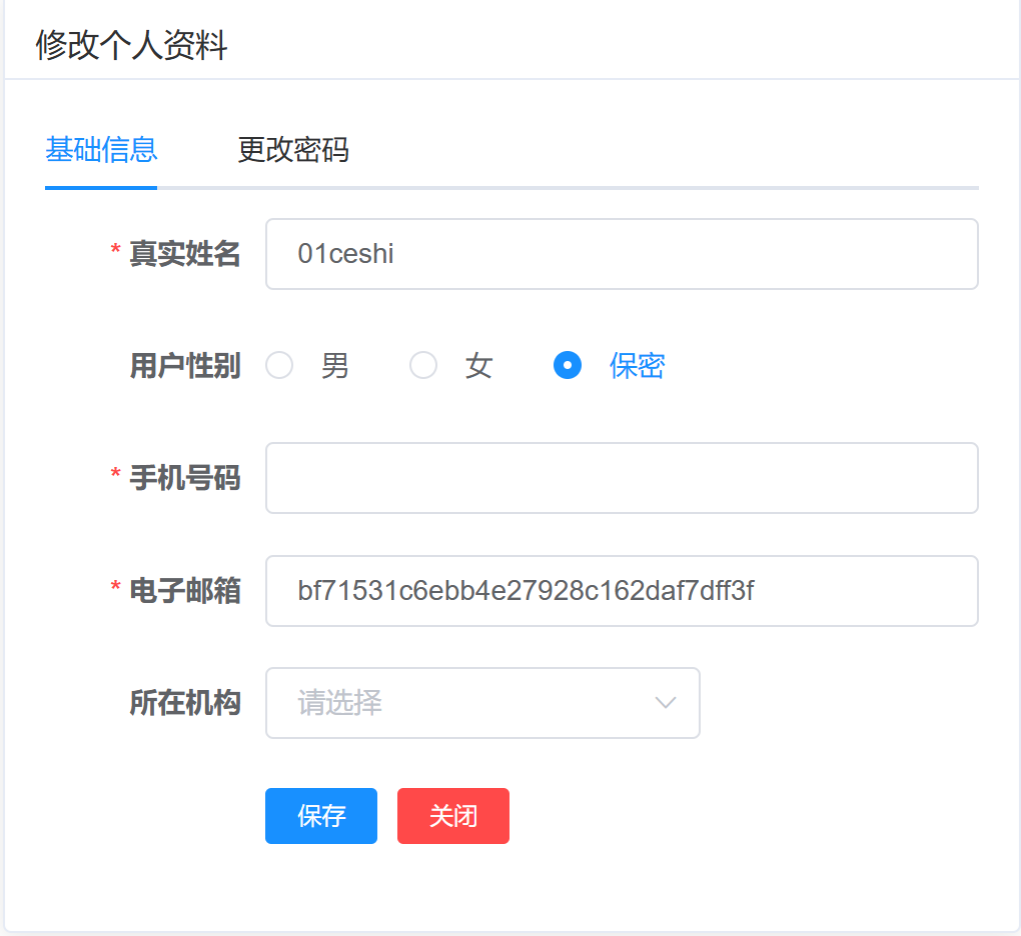This screenshot has height=936, width=1021.
Task: Switch to the 基础信息 tab
Action: point(101,150)
